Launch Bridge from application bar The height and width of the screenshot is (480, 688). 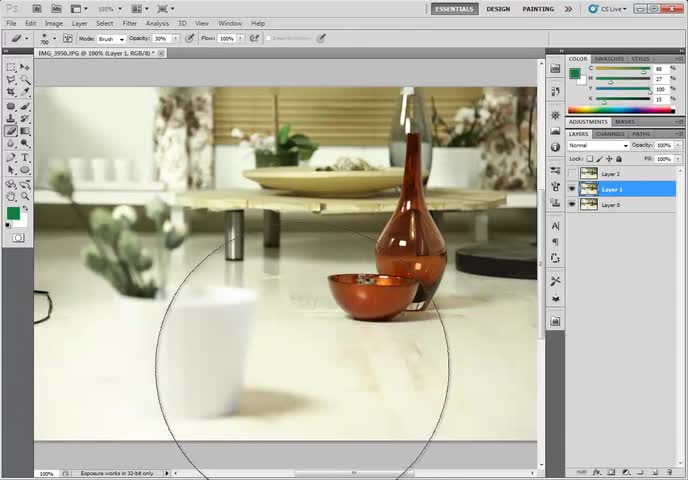37,9
